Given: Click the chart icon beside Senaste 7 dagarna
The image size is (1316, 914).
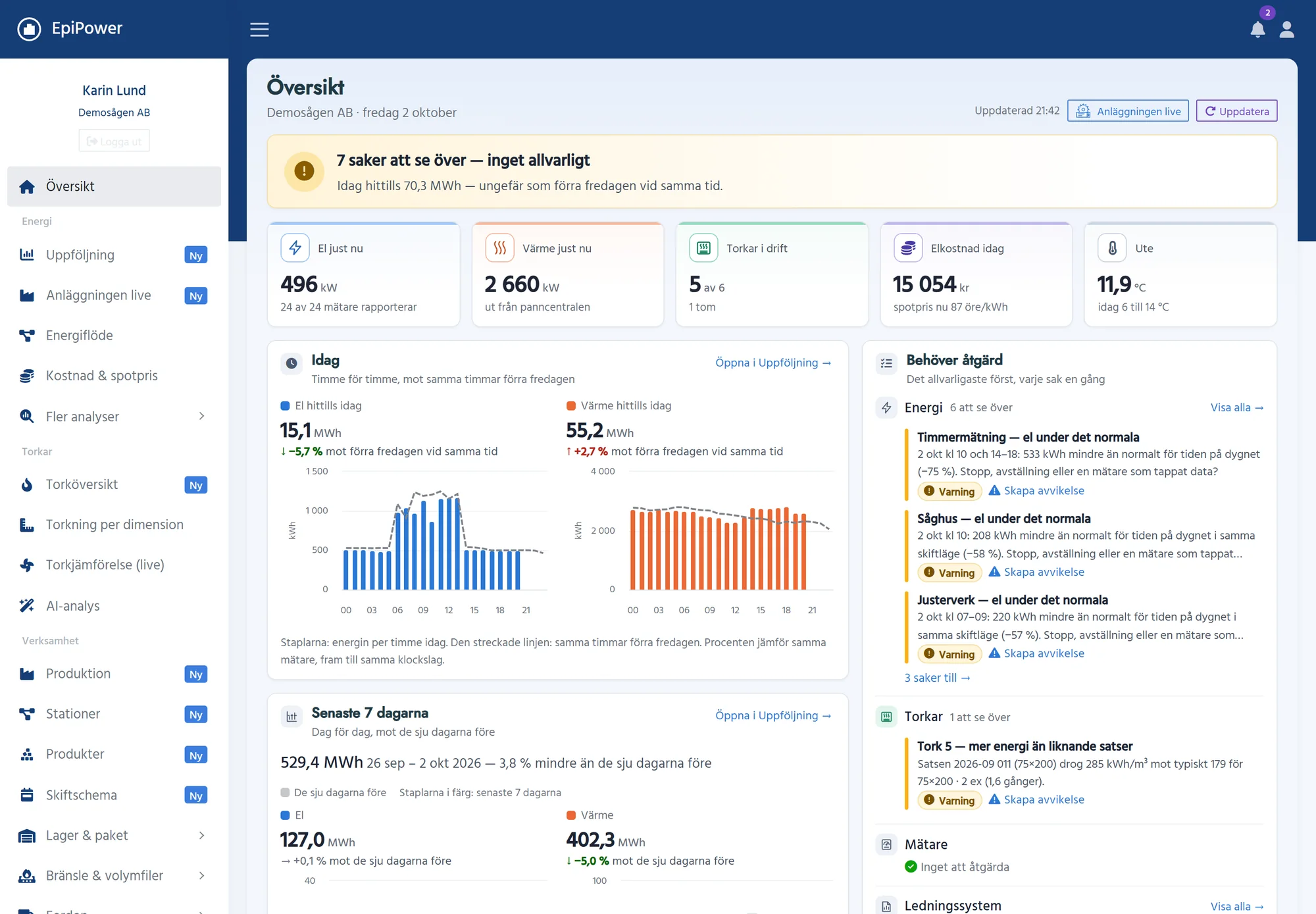Looking at the screenshot, I should tap(291, 716).
